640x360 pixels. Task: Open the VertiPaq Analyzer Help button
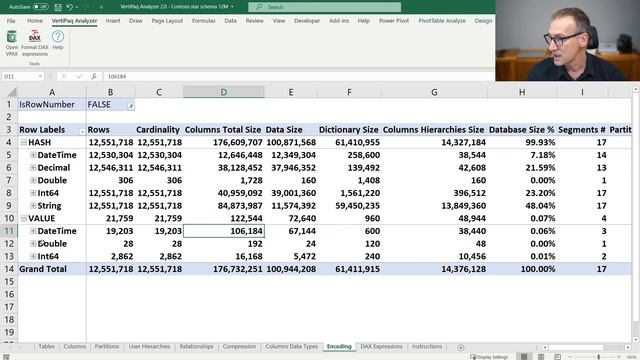coord(58,40)
